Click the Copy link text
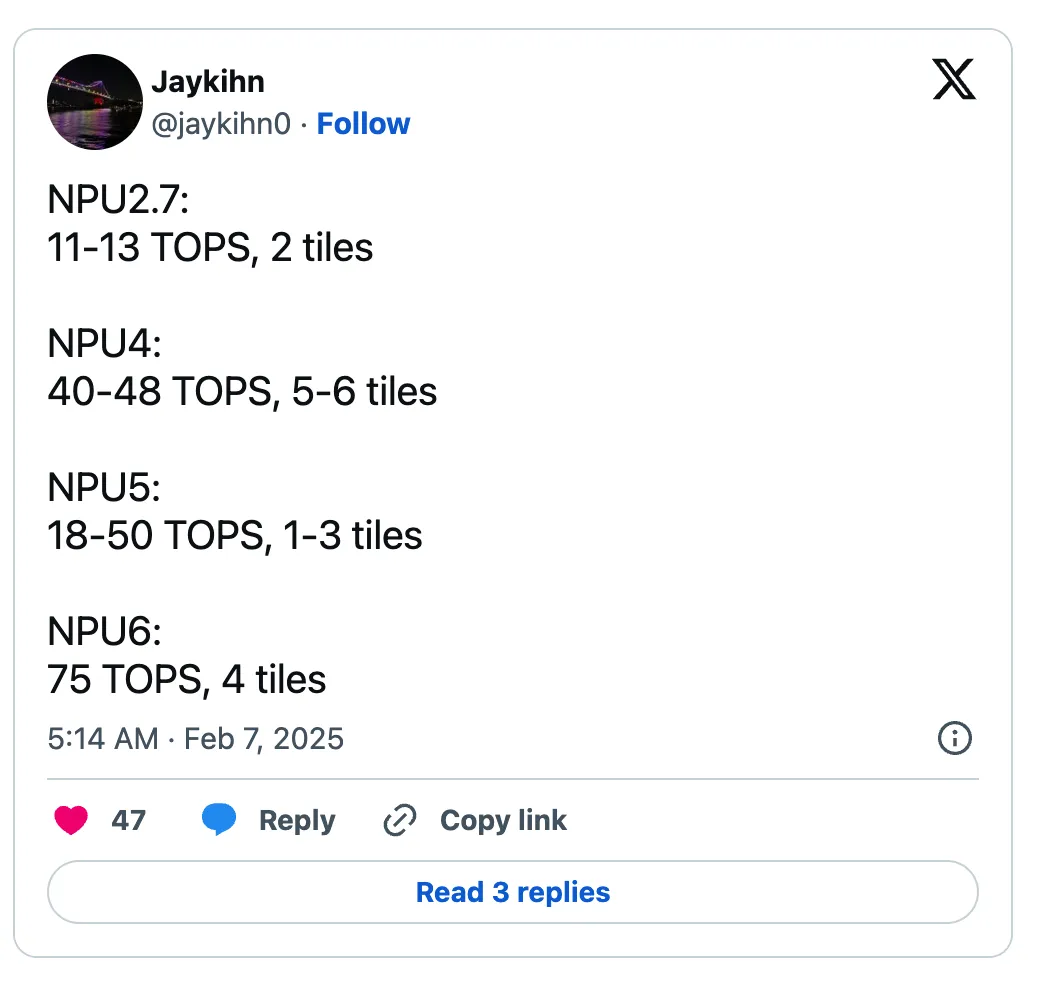 pyautogui.click(x=503, y=821)
